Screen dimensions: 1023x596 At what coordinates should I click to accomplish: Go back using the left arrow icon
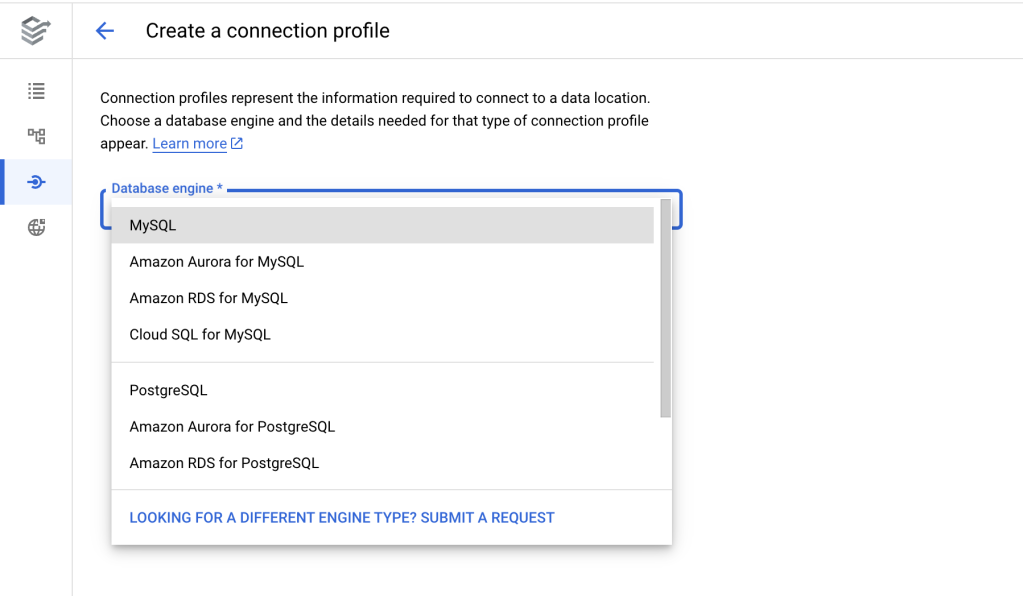coord(105,31)
